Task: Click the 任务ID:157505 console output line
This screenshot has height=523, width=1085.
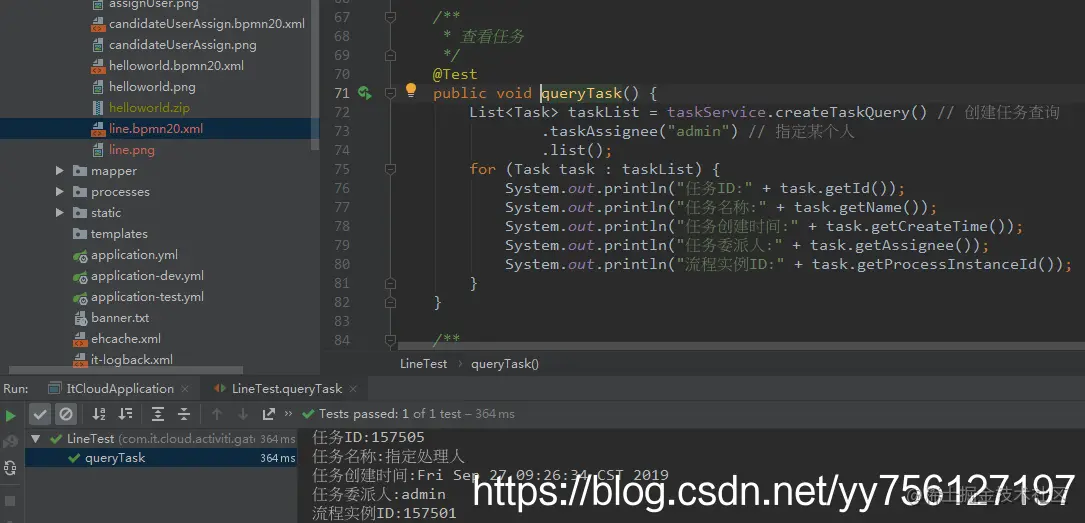Action: tap(368, 437)
